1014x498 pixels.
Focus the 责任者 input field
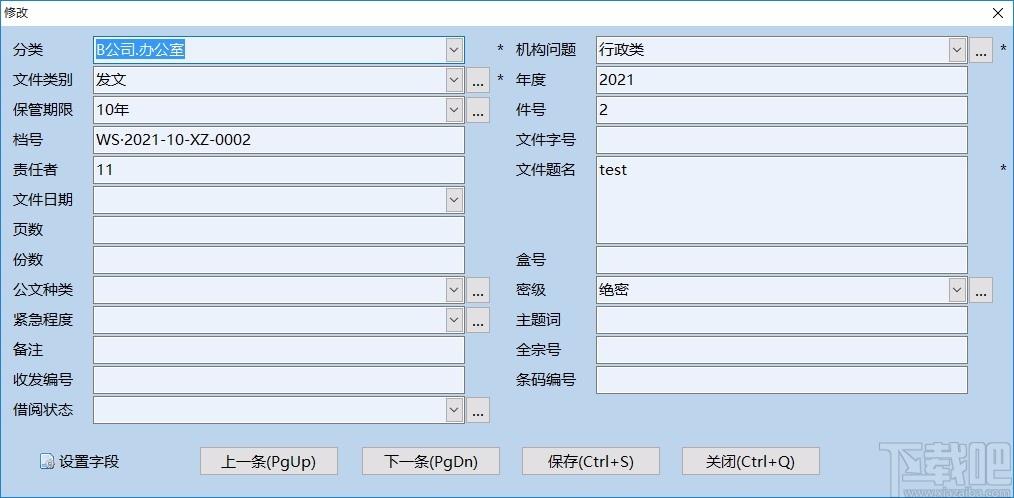[278, 170]
